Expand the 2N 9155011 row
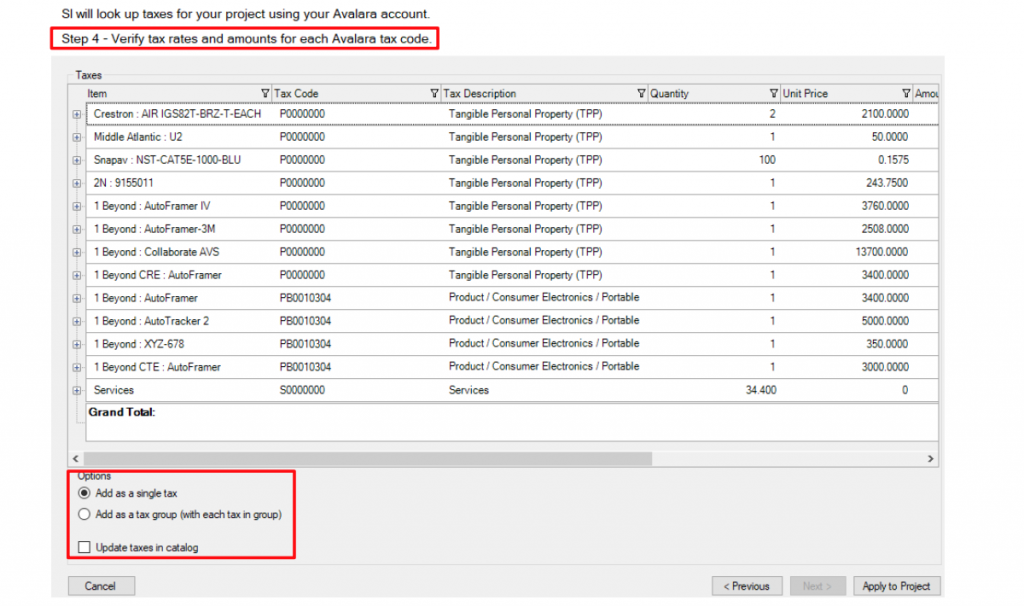Screen dimensions: 1024x606 tap(77, 183)
